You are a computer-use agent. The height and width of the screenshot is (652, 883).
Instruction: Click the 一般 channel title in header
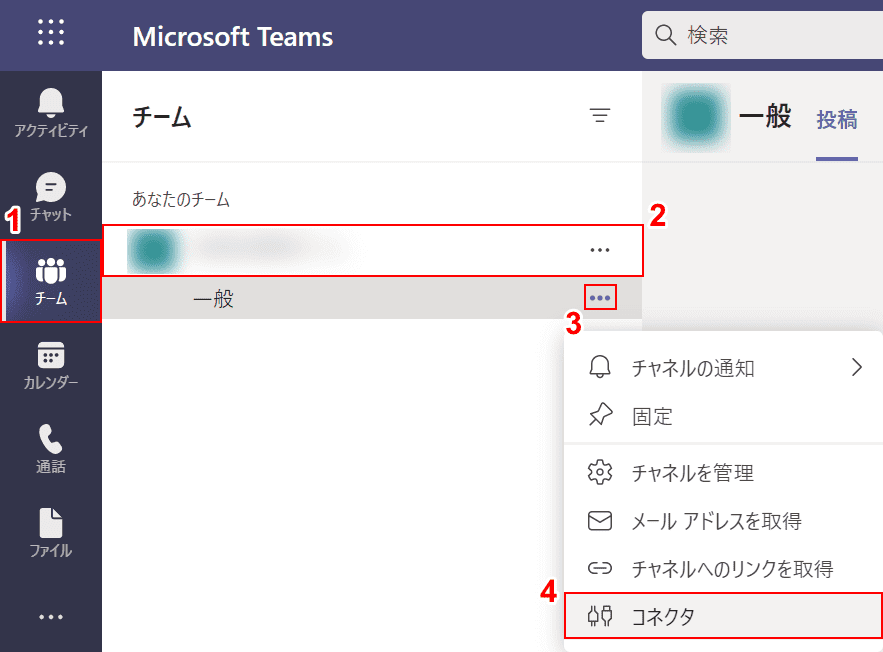[x=765, y=117]
